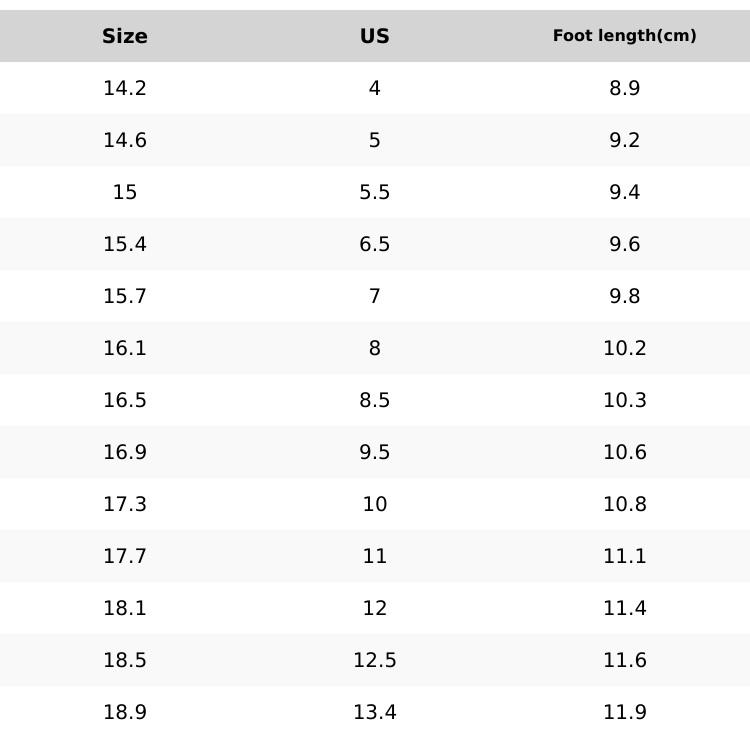Select the size 14.6 cell

(x=125, y=140)
